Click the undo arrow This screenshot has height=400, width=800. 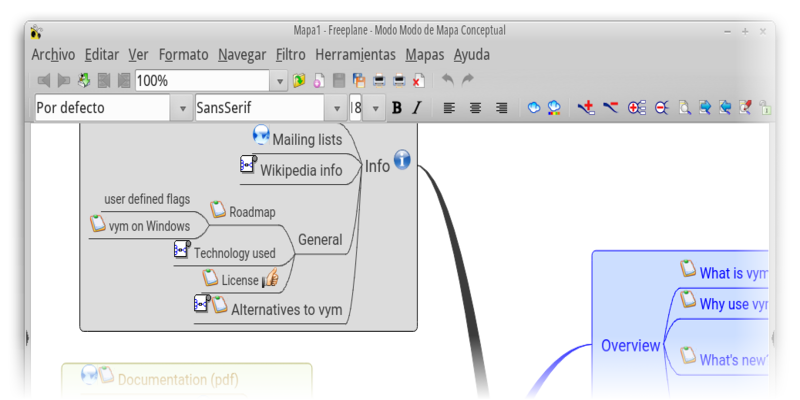click(448, 80)
